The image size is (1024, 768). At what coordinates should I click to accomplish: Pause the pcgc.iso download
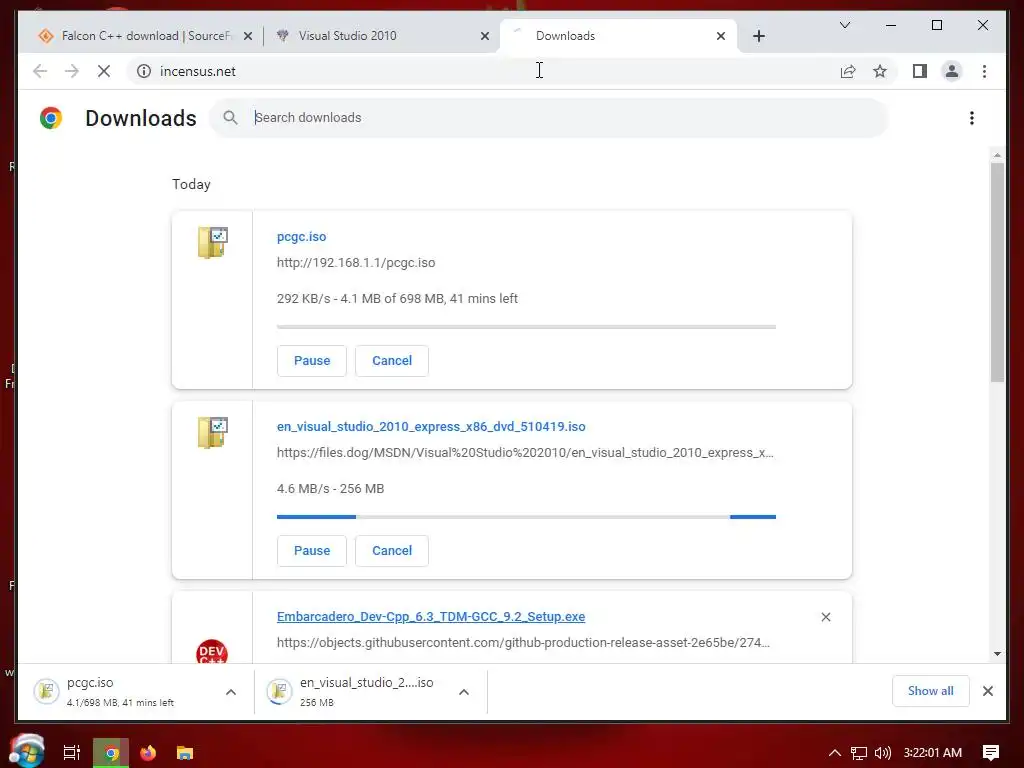[x=312, y=360]
